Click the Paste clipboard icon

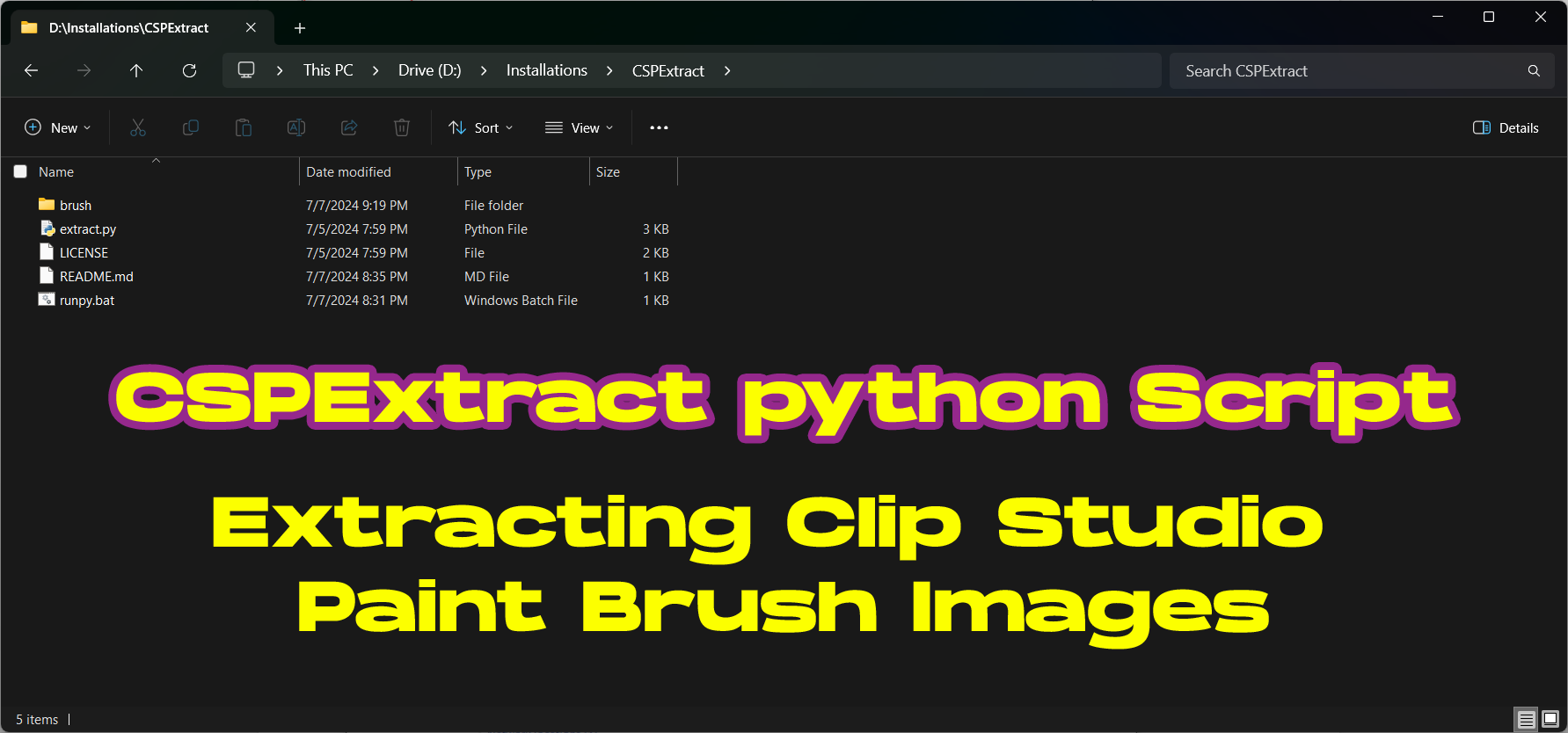click(x=244, y=127)
